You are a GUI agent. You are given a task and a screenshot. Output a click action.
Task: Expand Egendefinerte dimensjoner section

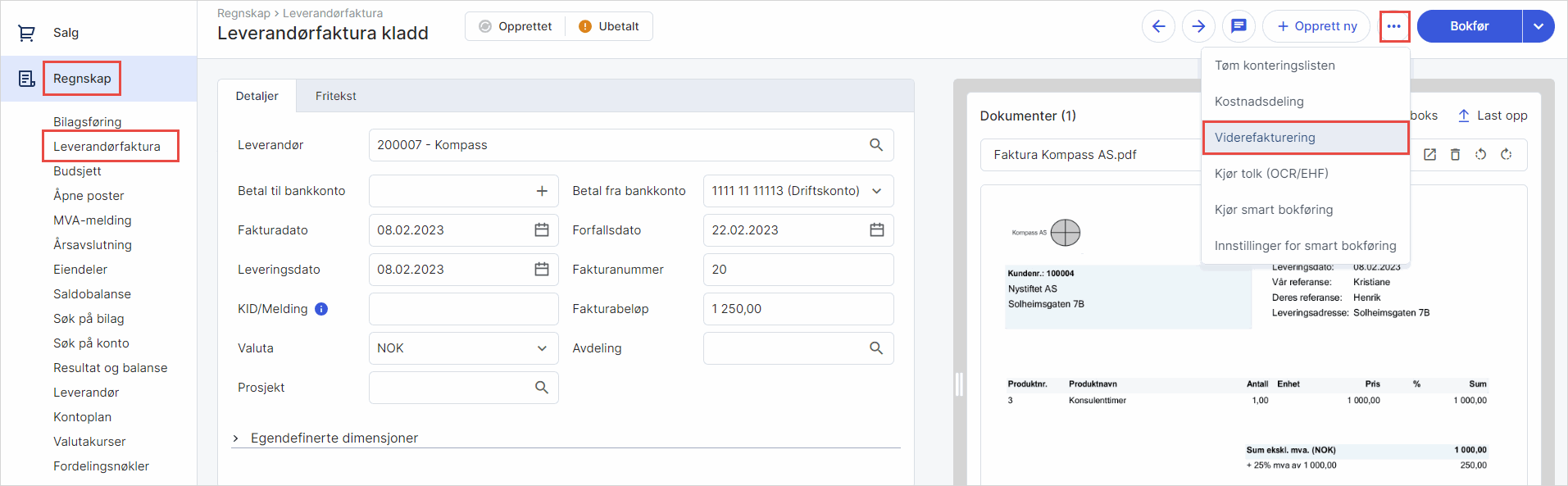point(236,438)
